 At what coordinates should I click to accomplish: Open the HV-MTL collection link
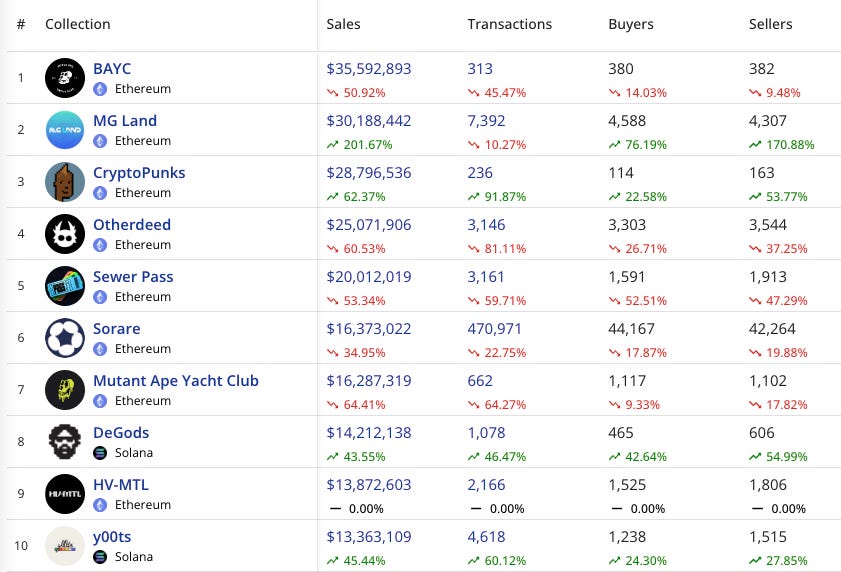point(121,485)
